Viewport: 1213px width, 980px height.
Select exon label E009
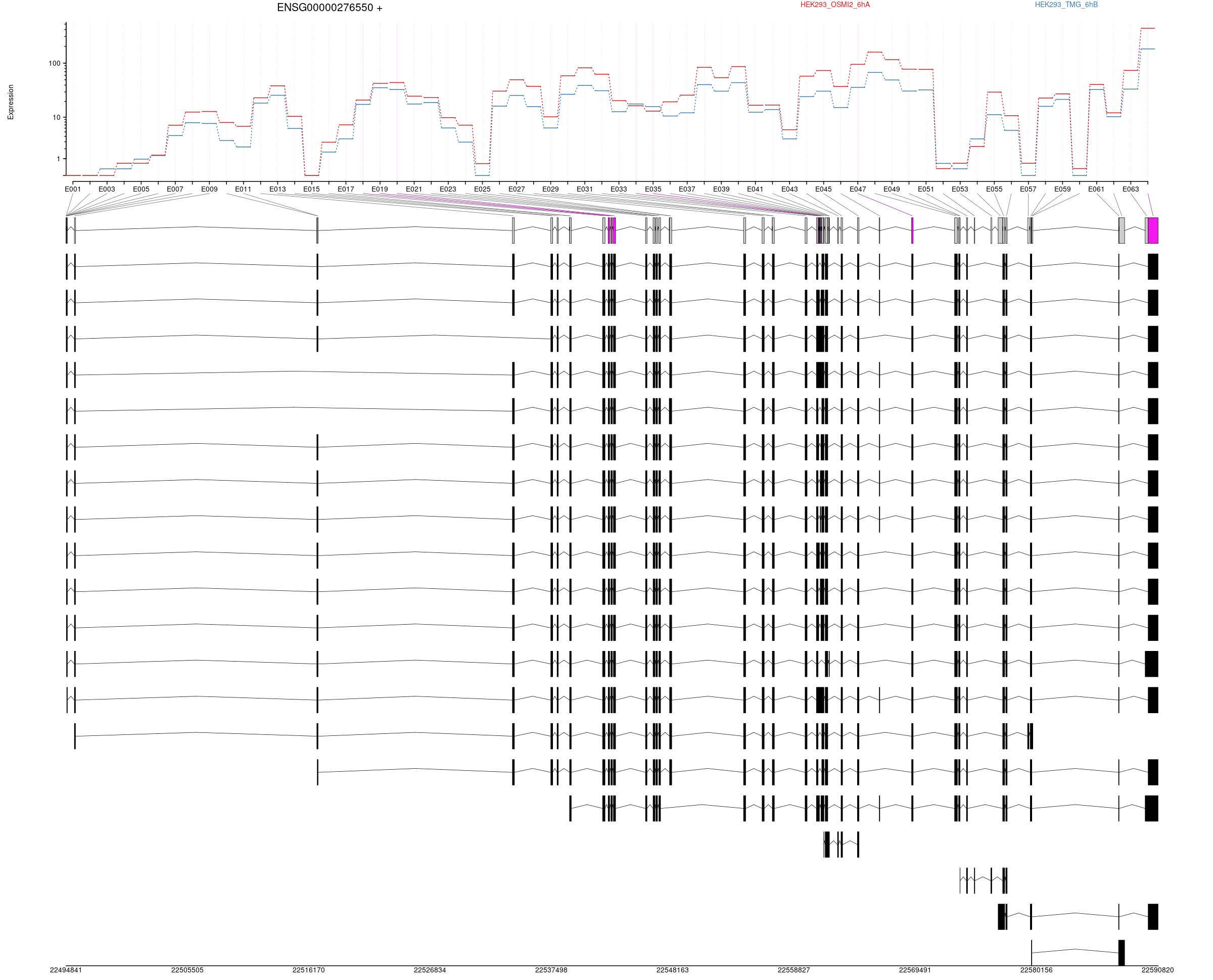[x=209, y=189]
